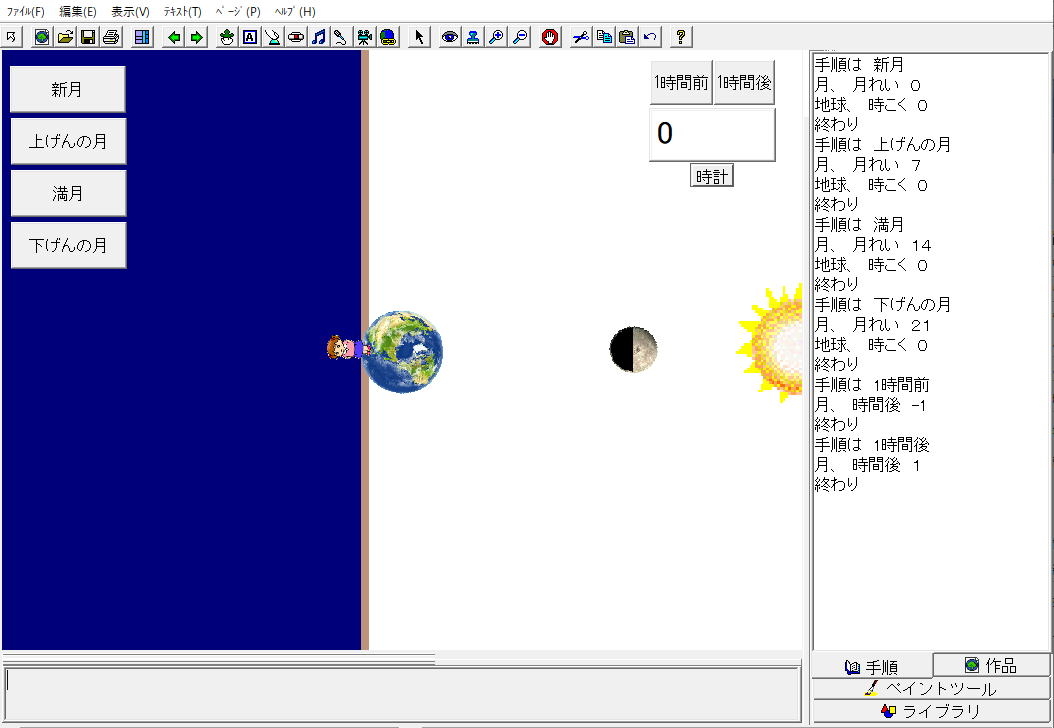Image resolution: width=1054 pixels, height=728 pixels.
Task: Toggle the eye view icon in toolbar
Action: [450, 37]
